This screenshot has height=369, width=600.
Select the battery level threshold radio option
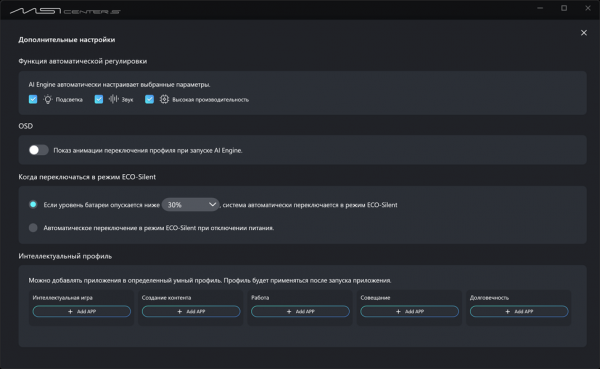coord(33,204)
